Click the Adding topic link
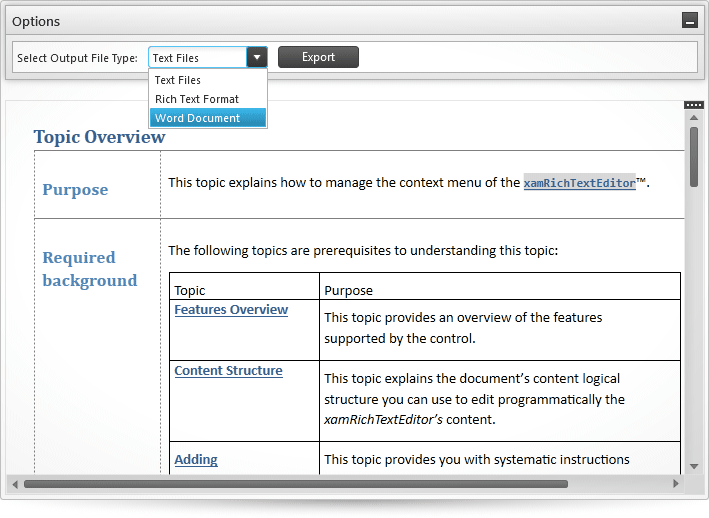 (196, 460)
